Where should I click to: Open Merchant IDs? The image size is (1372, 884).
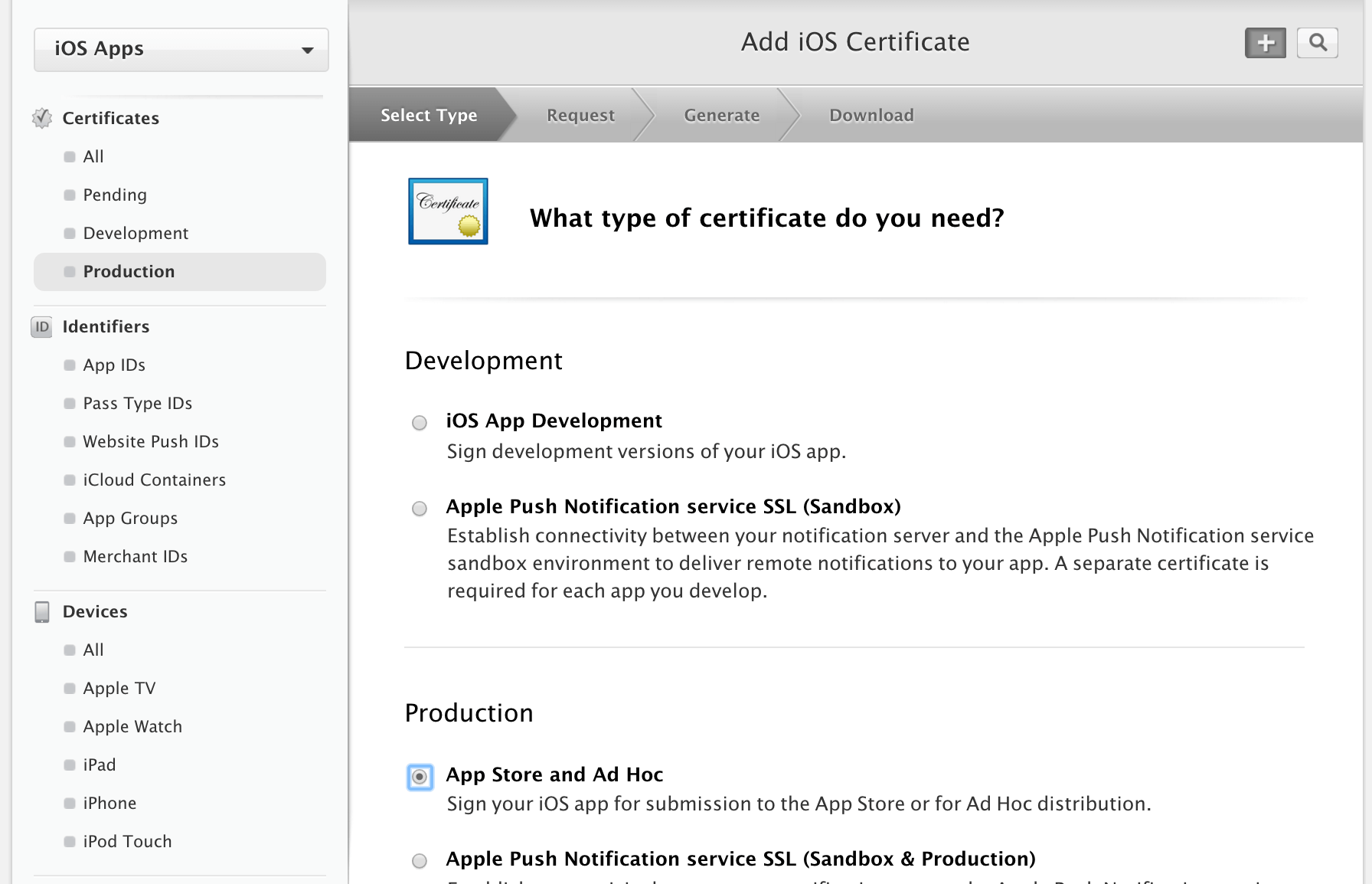tap(136, 556)
